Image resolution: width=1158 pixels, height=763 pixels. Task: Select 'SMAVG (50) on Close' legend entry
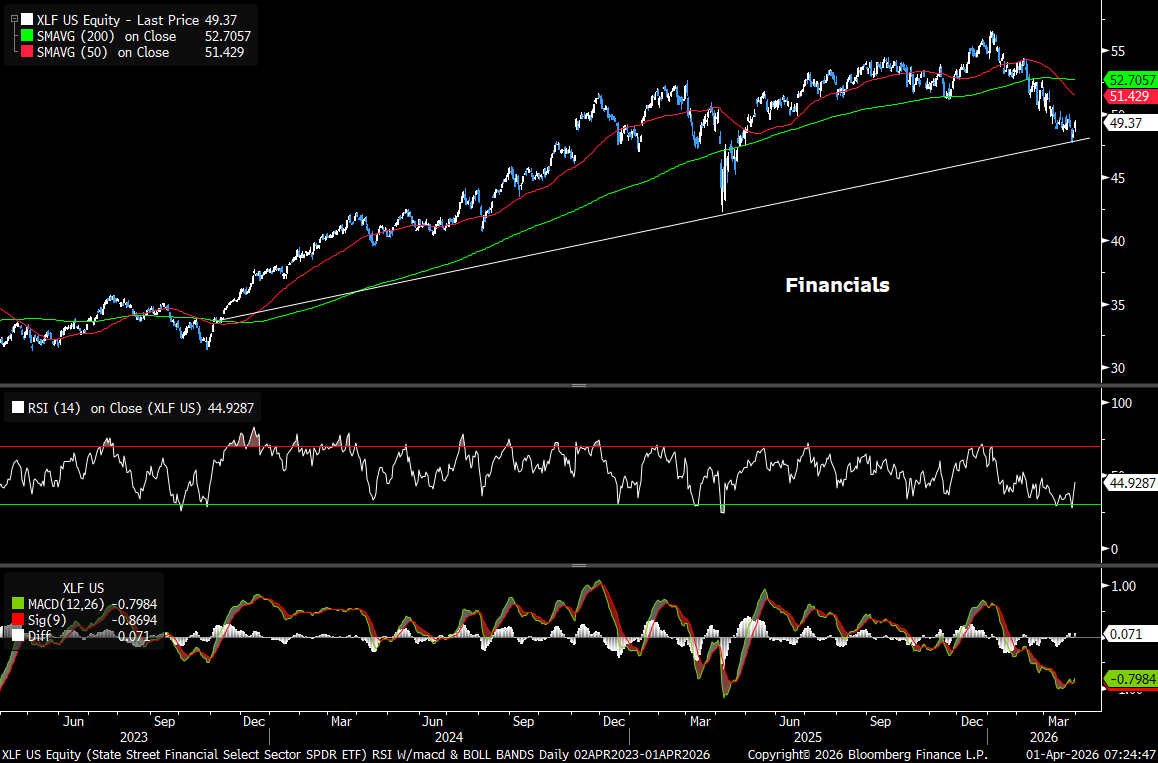(x=103, y=52)
